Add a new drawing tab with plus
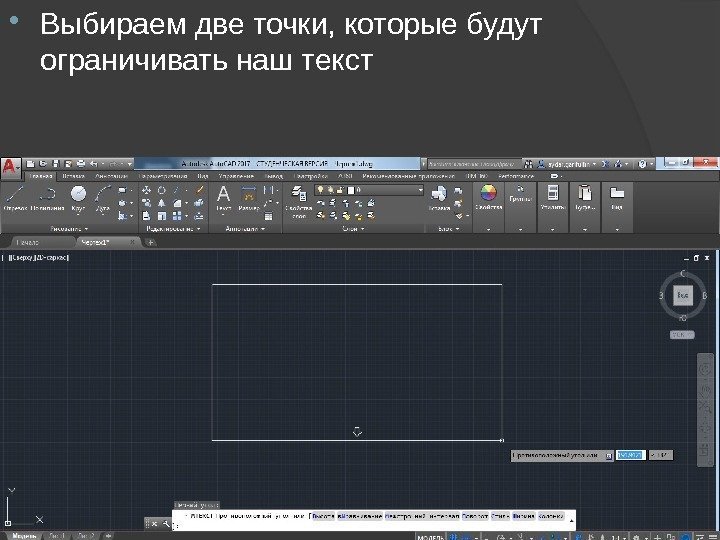The width and height of the screenshot is (720, 540). [x=151, y=242]
